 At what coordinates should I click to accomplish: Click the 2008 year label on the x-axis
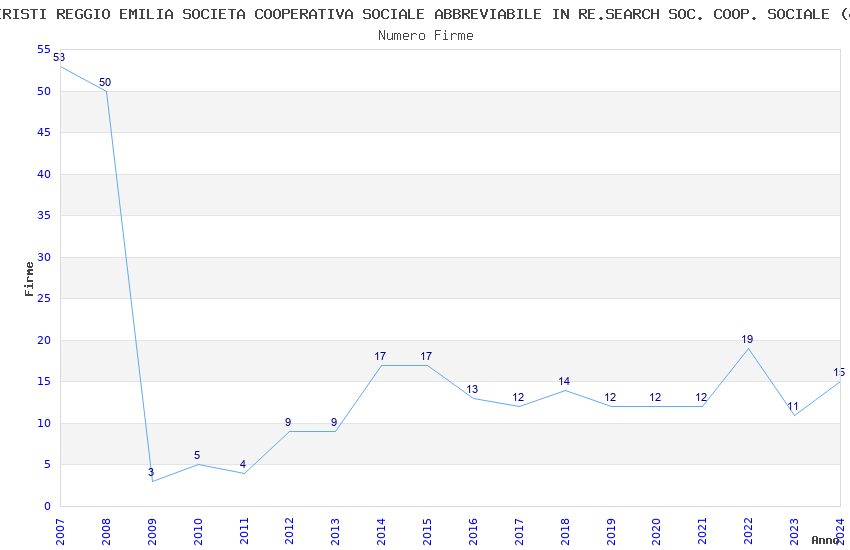pos(106,532)
